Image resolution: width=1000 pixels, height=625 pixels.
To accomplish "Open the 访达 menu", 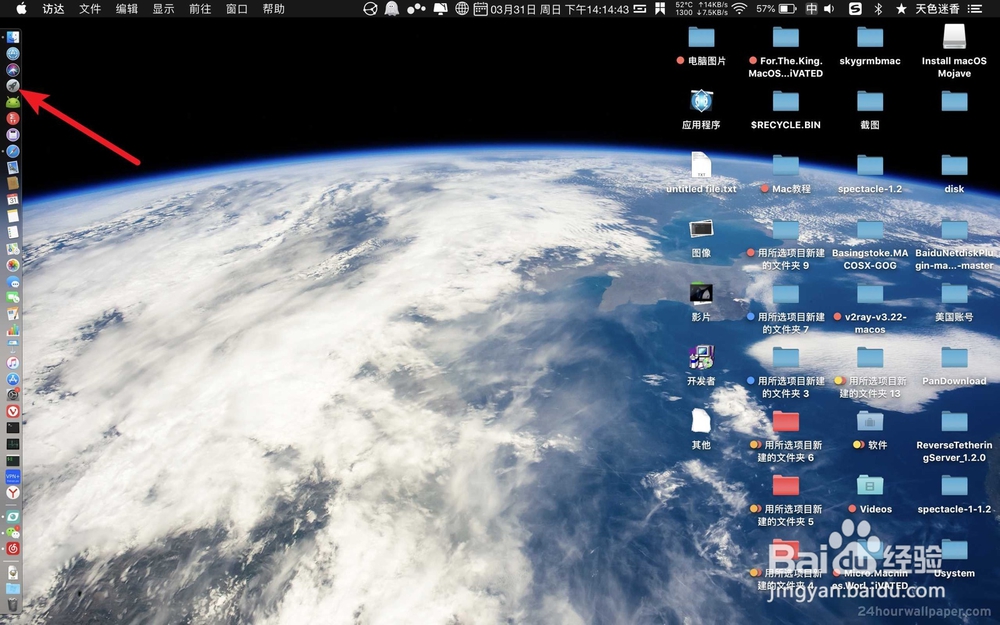I will pos(54,9).
